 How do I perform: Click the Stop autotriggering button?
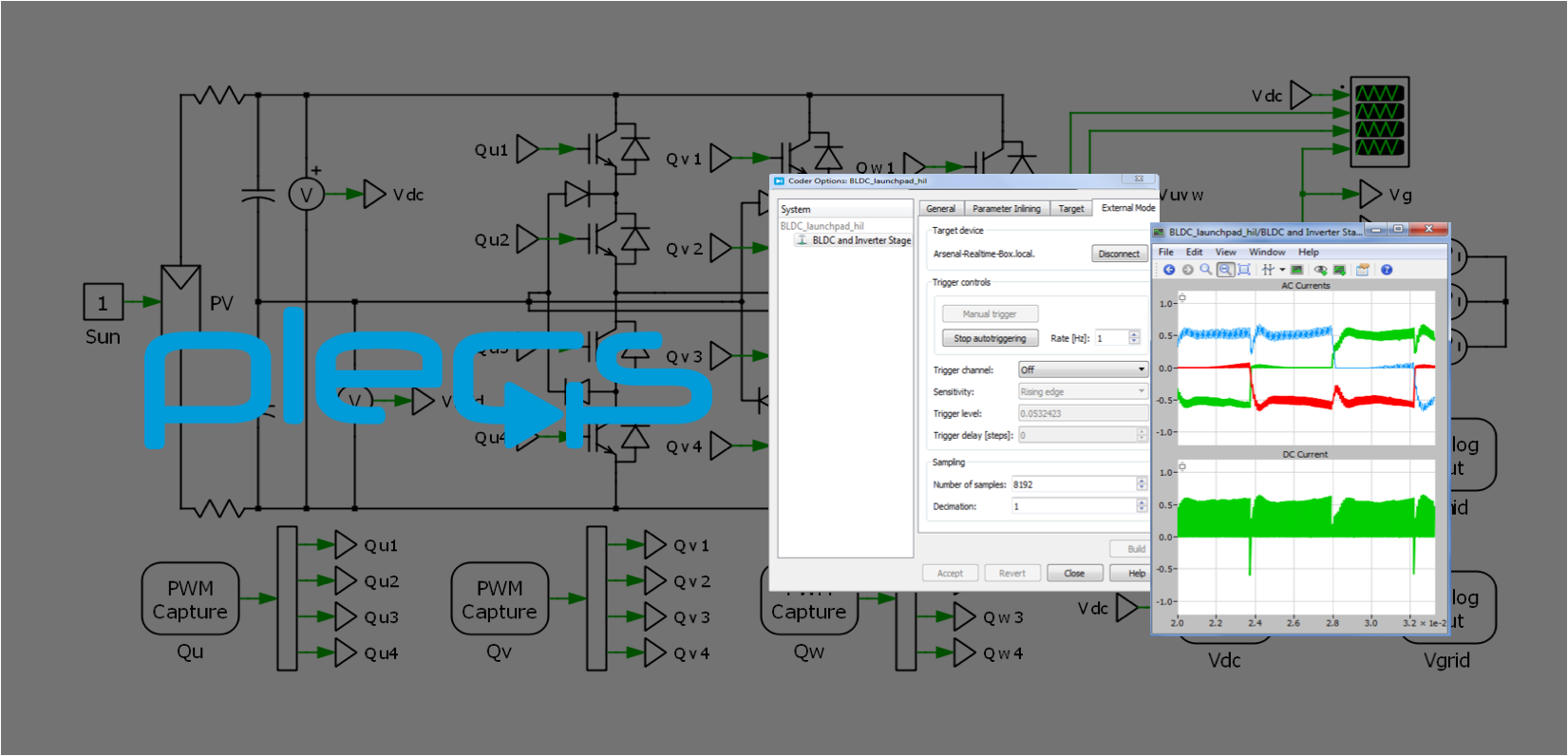click(990, 338)
